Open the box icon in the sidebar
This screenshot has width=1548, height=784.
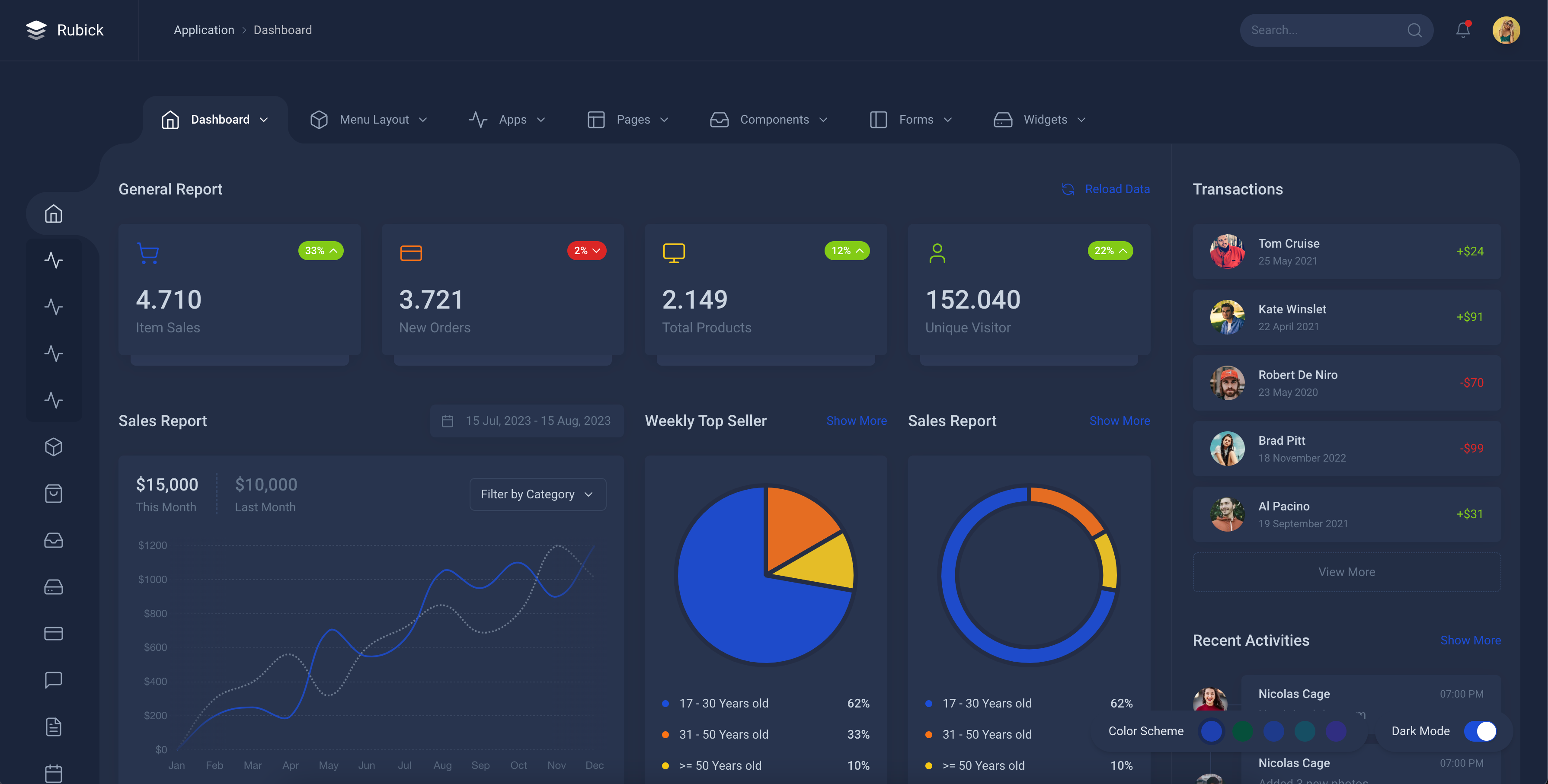tap(54, 447)
